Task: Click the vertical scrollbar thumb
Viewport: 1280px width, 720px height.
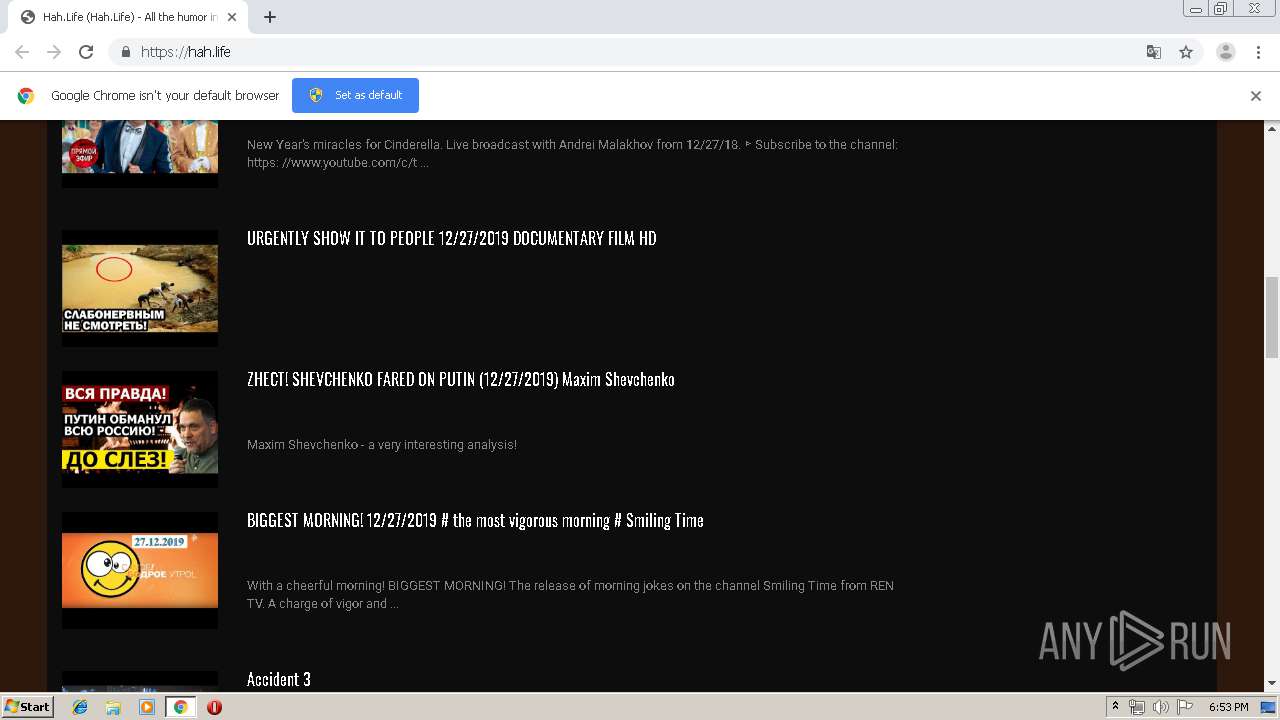Action: coord(1272,317)
